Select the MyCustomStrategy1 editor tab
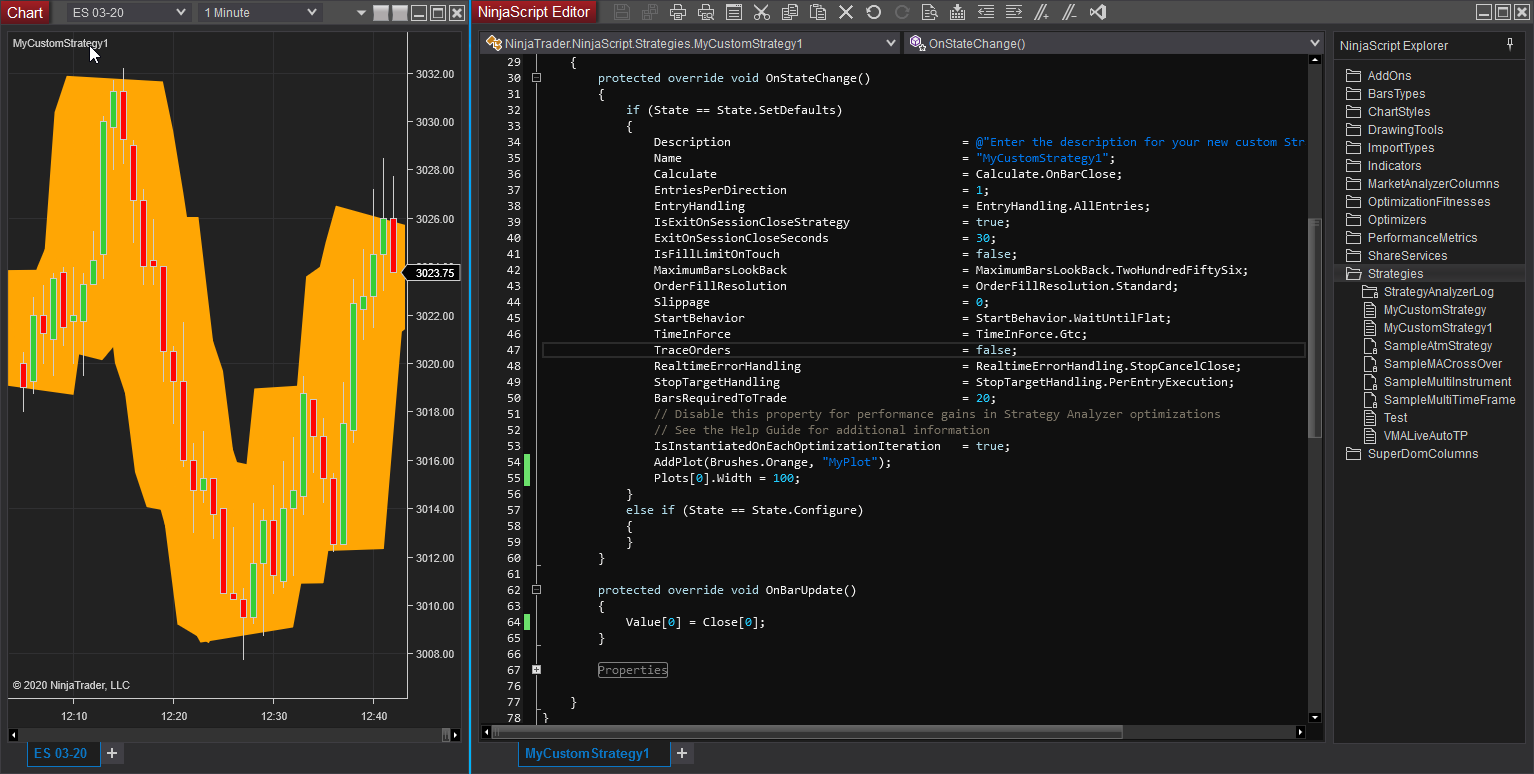This screenshot has width=1534, height=774. 587,753
